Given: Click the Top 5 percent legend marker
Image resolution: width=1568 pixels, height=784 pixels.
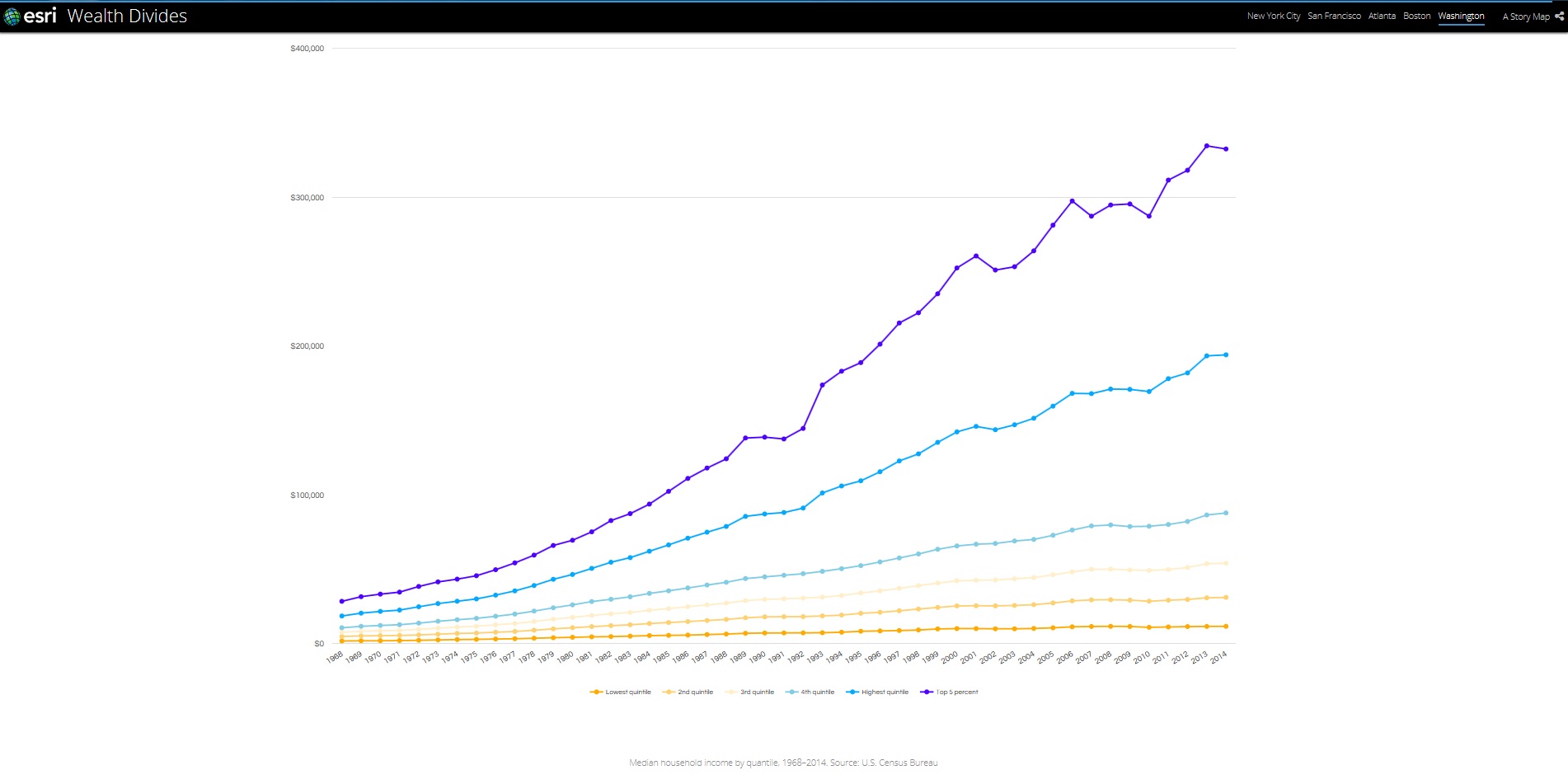Looking at the screenshot, I should pos(927,692).
